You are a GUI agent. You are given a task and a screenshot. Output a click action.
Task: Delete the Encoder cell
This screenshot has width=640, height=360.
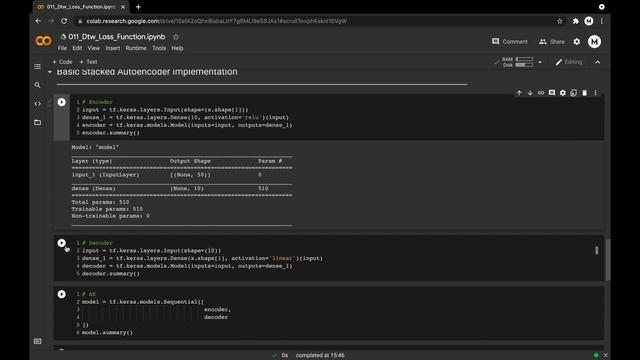[584, 93]
